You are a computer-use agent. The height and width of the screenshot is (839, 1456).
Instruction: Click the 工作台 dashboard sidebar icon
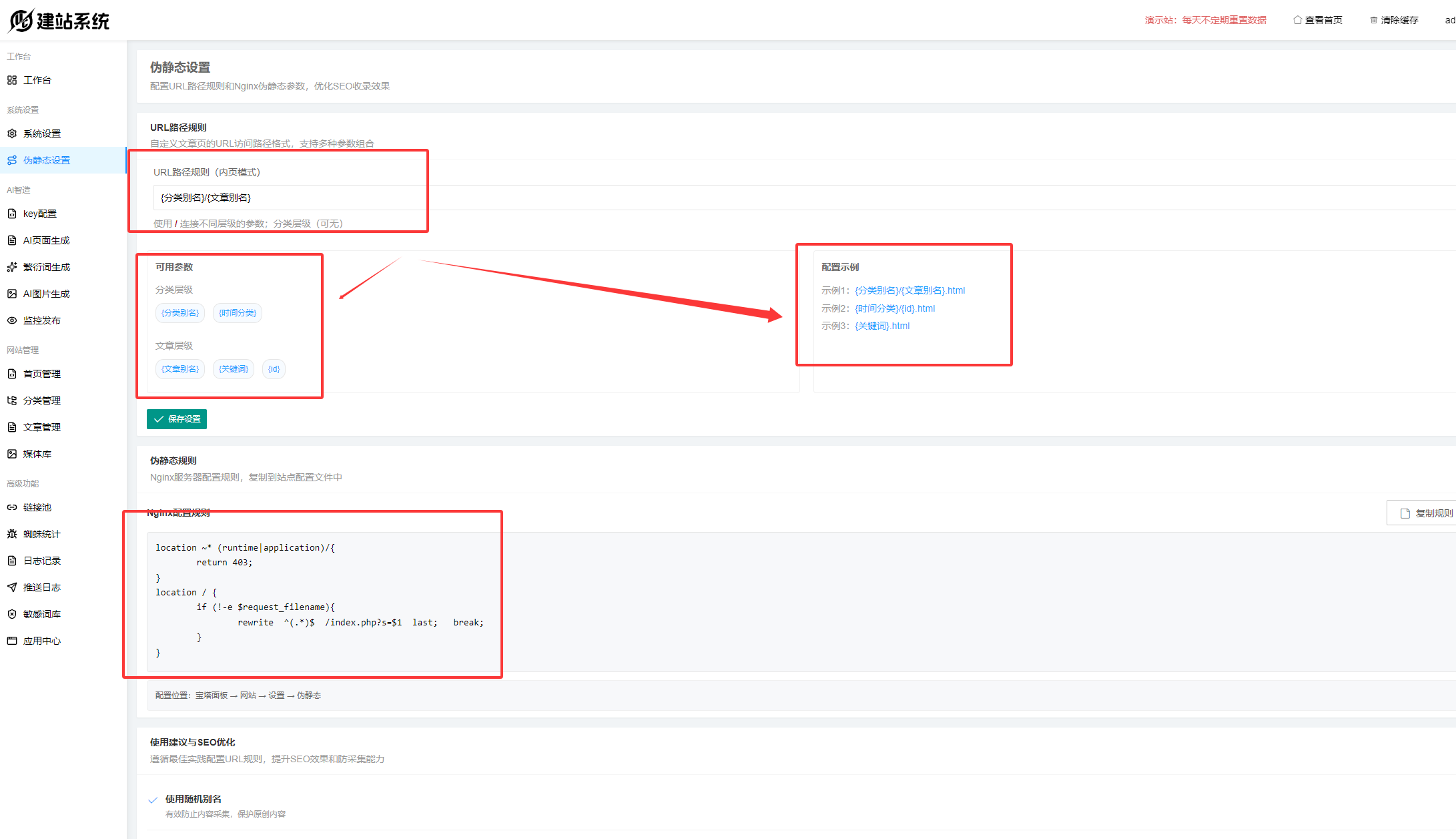[x=12, y=80]
